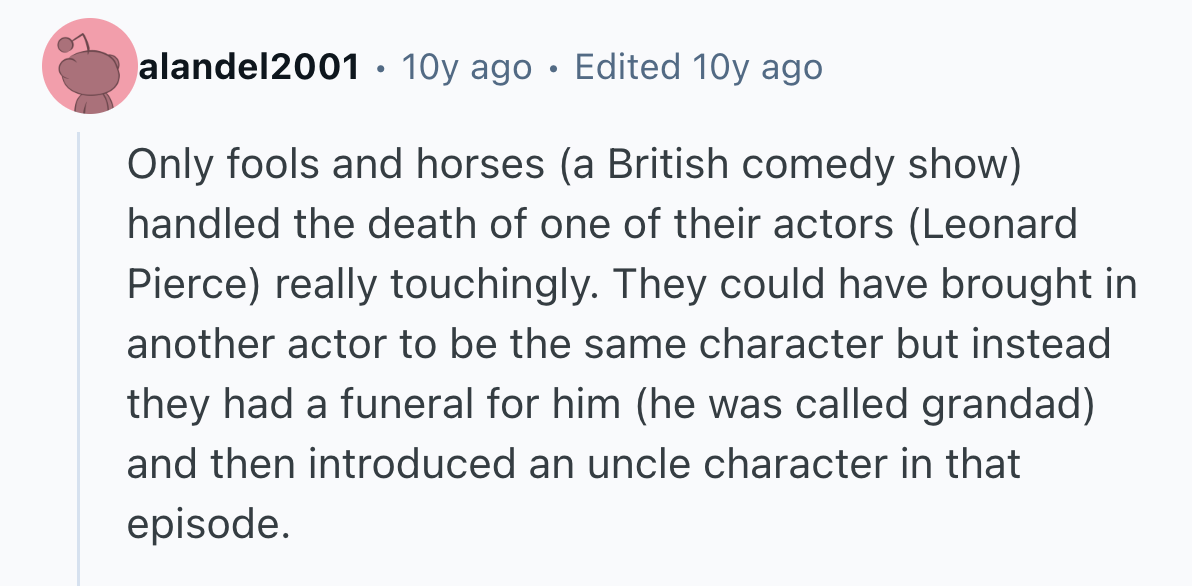The height and width of the screenshot is (586, 1192).
Task: Click the word "Pierce" in the comment
Action: point(192,285)
